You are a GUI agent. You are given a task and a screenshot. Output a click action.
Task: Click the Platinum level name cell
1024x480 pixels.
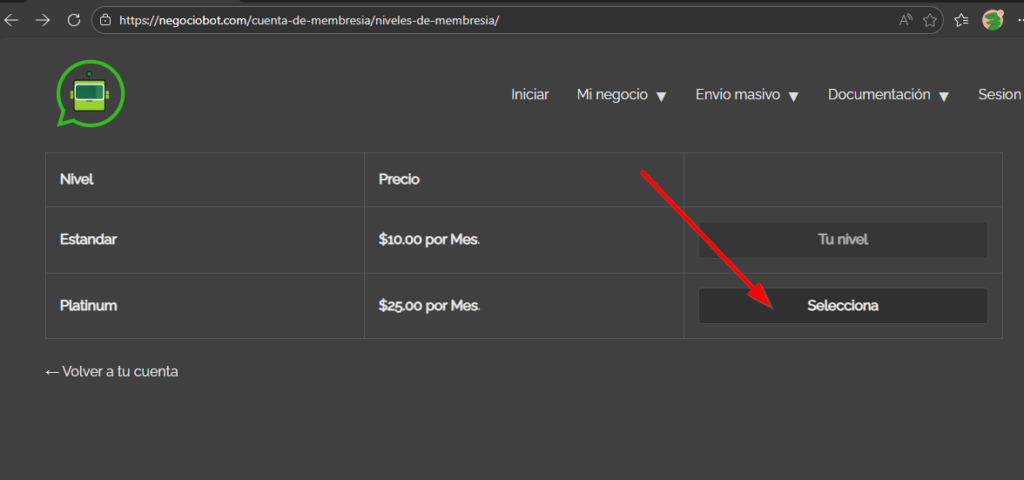pos(89,306)
